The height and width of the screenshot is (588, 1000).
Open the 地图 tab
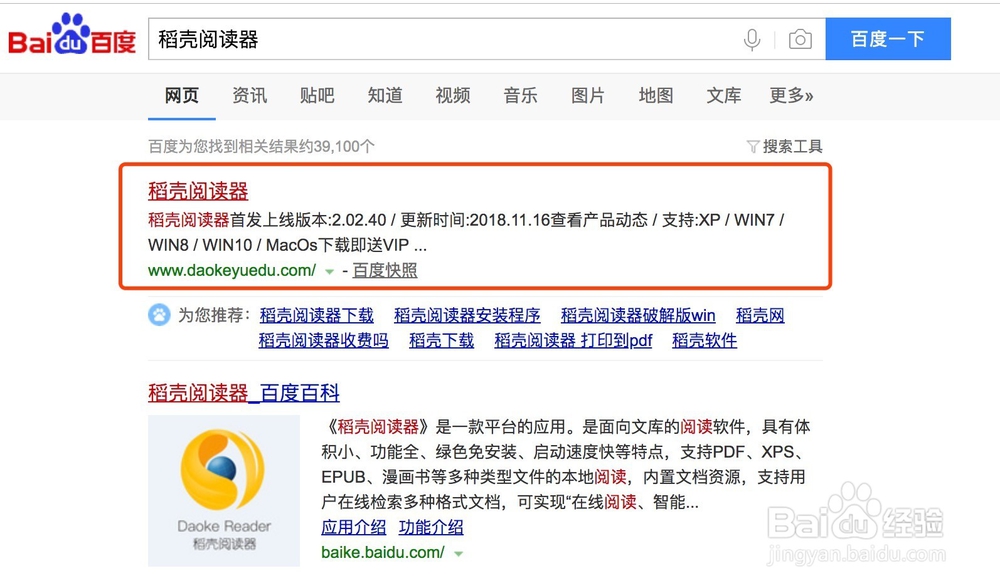(656, 96)
